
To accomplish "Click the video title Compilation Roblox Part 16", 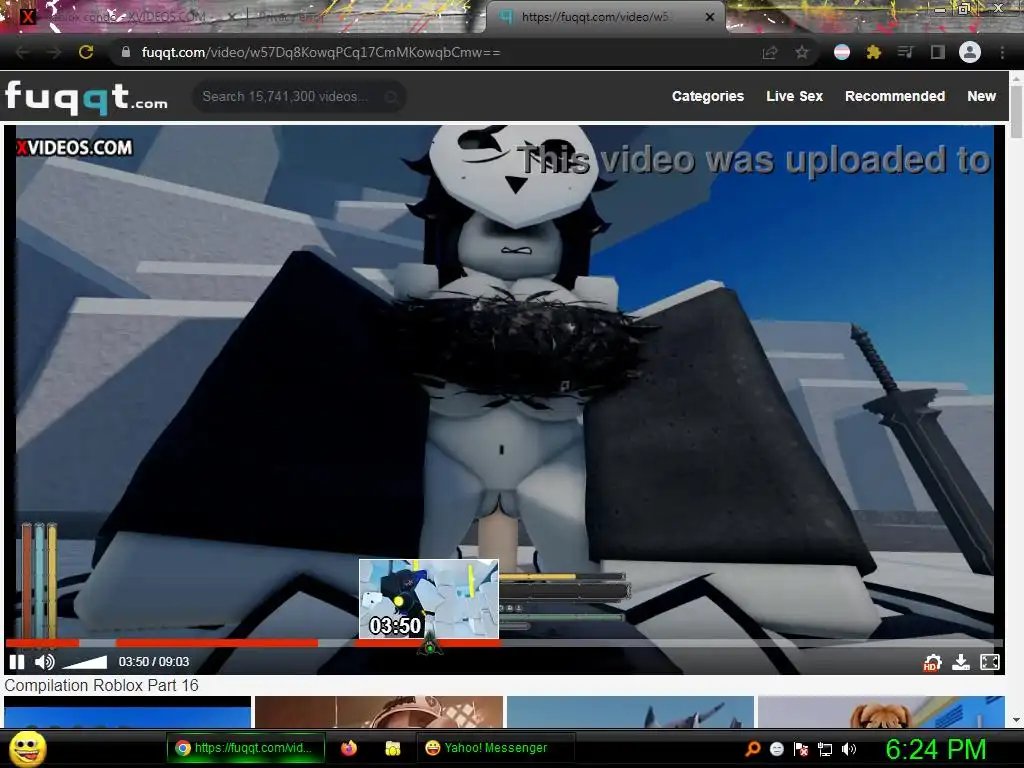I will tap(101, 686).
